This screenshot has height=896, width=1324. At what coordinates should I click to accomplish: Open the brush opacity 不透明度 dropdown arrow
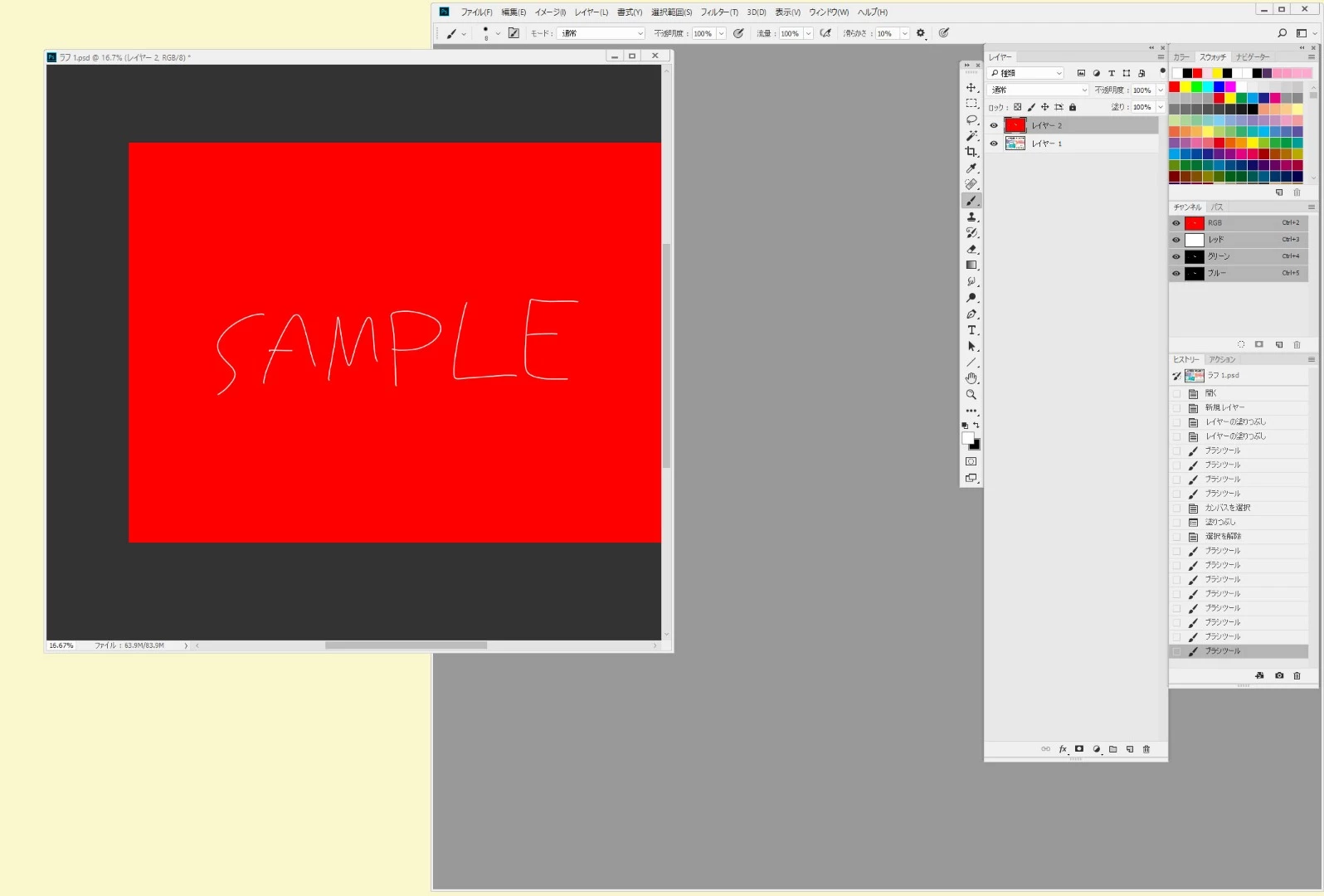pyautogui.click(x=721, y=33)
